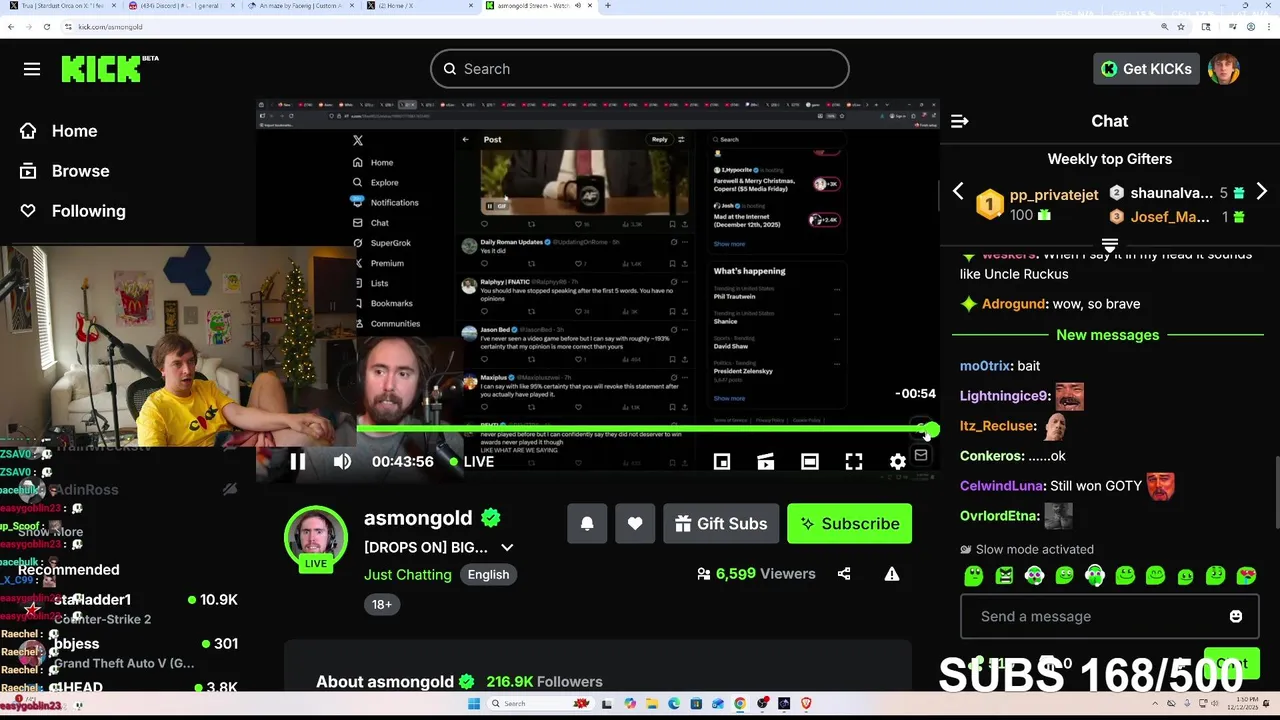Click the clip creation icon
The width and height of the screenshot is (1280, 720).
766,461
